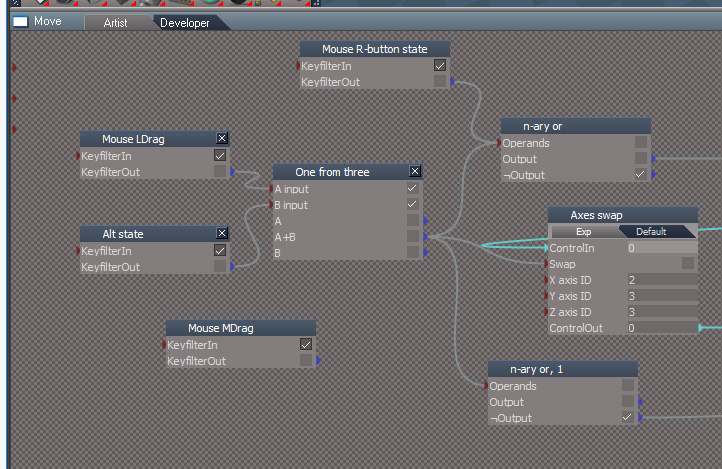Toggle KeyfilterIn checkbox on Alt state

220,250
